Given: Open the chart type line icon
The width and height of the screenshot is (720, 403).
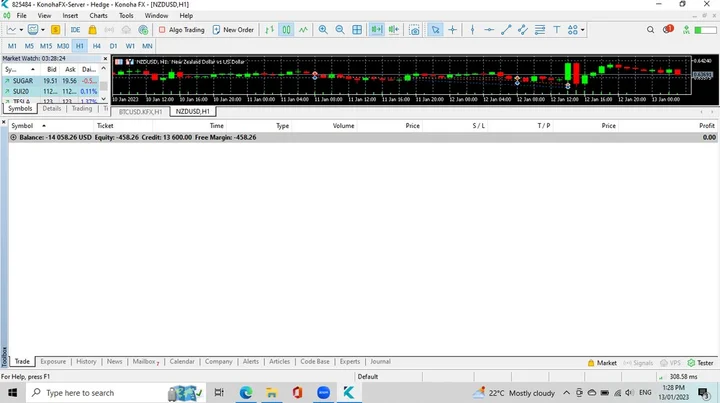Looking at the screenshot, I should coord(11,30).
